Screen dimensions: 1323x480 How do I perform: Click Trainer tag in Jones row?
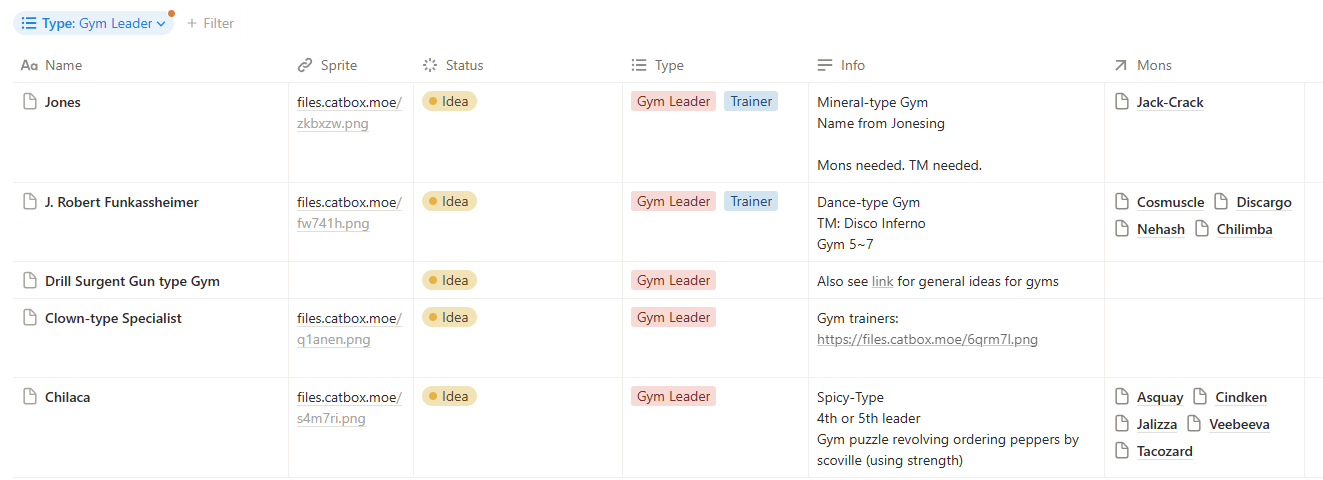751,101
